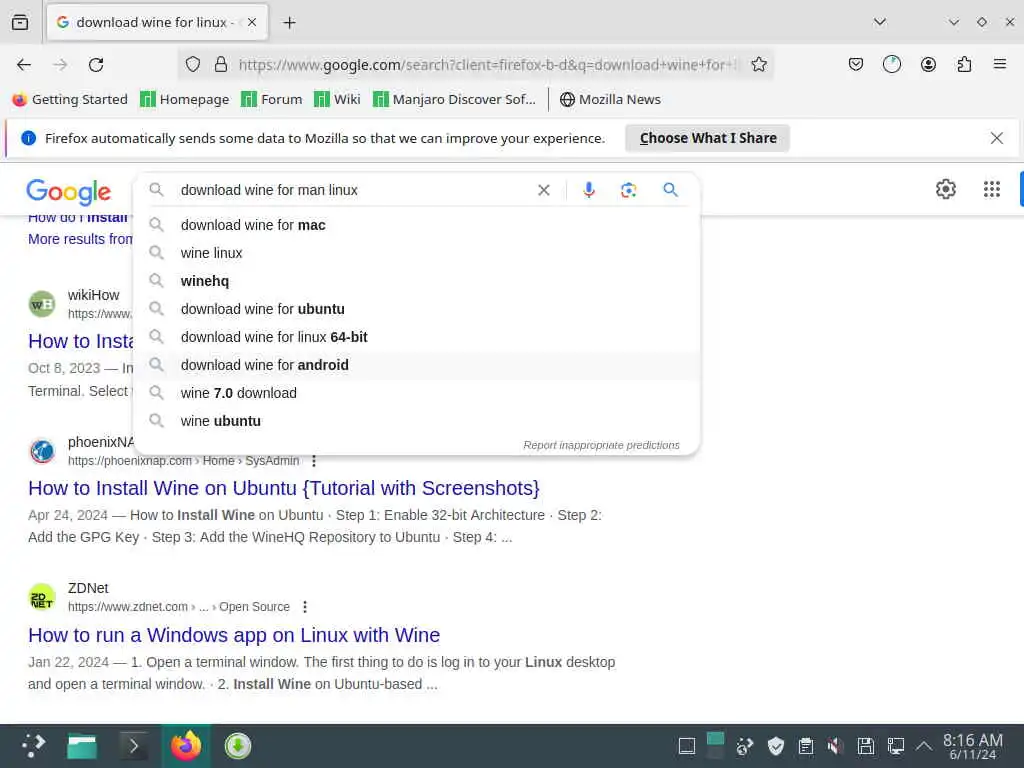Click the Google logo
Screen dimensions: 1024x768
[69, 191]
